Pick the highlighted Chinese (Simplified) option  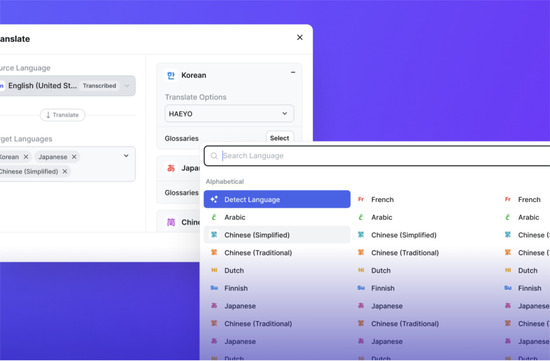277,235
